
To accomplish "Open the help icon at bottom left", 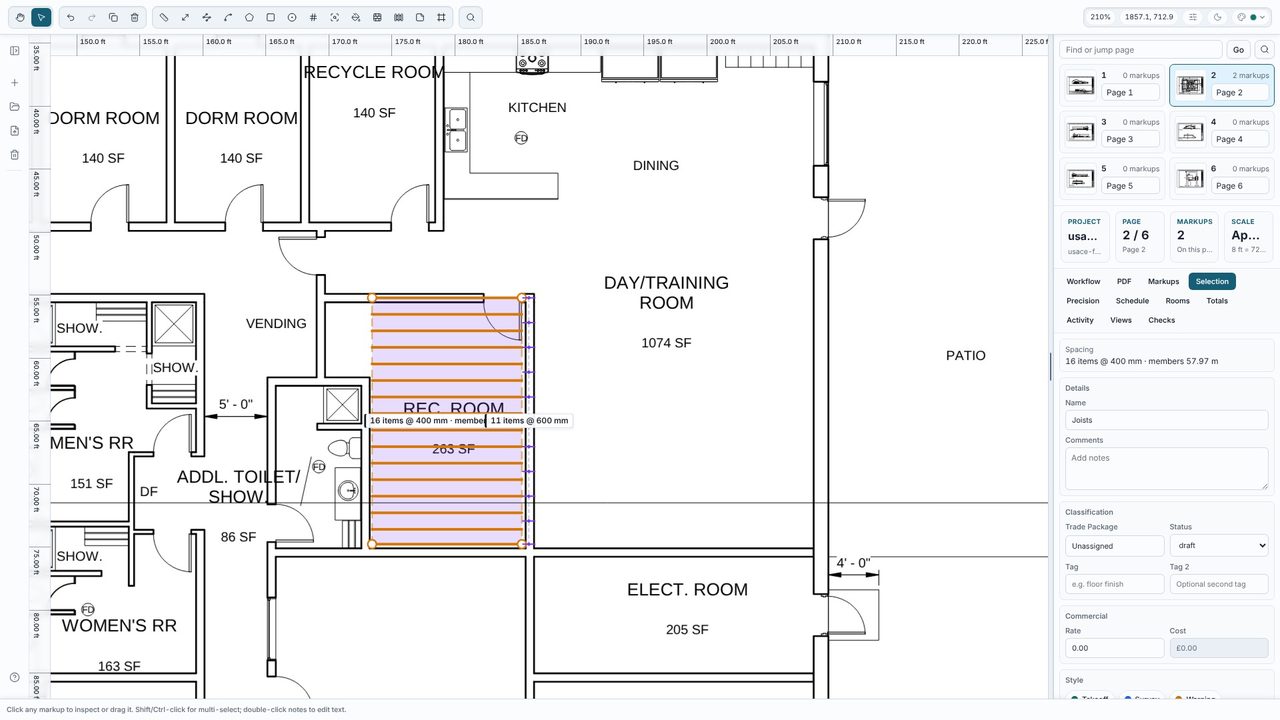I will point(14,678).
